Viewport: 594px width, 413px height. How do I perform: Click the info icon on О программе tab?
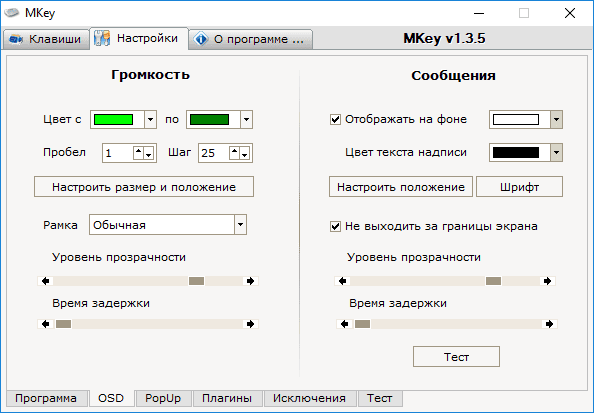pos(201,39)
